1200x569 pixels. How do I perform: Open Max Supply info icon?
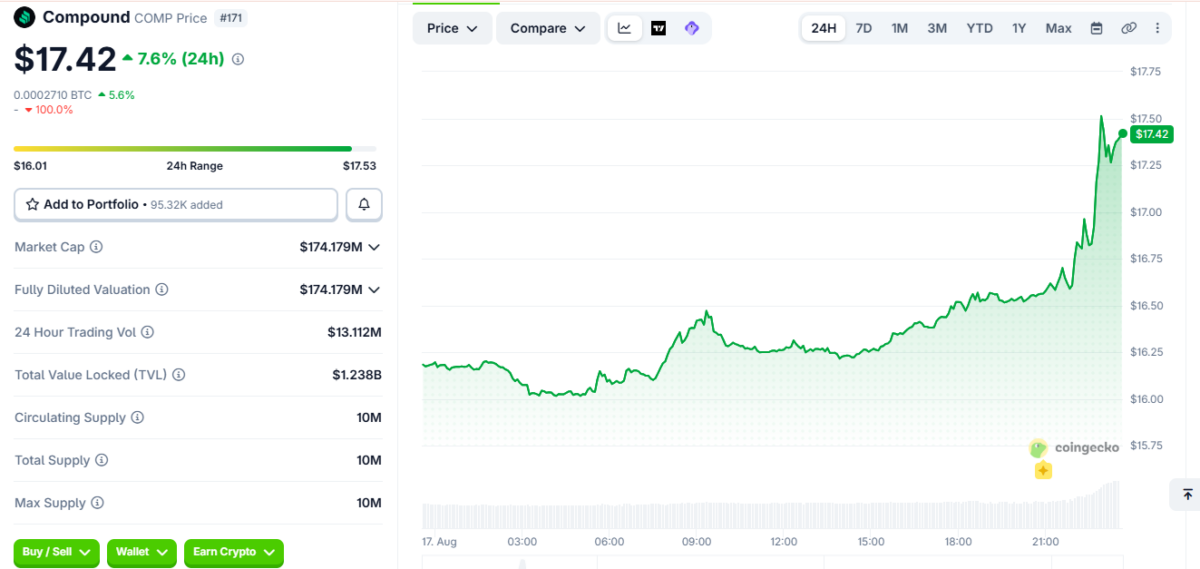tap(97, 503)
